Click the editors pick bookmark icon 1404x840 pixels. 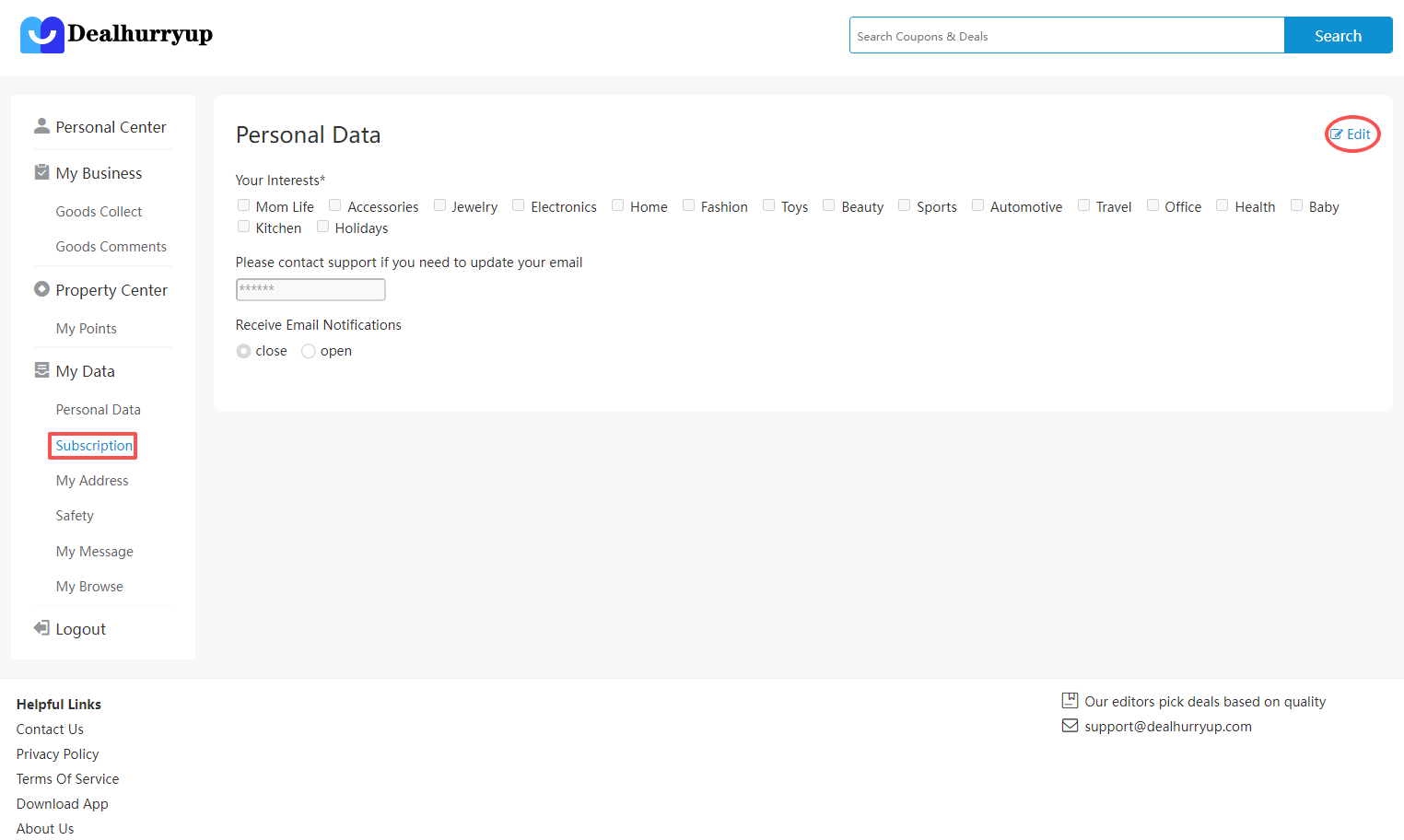point(1070,700)
